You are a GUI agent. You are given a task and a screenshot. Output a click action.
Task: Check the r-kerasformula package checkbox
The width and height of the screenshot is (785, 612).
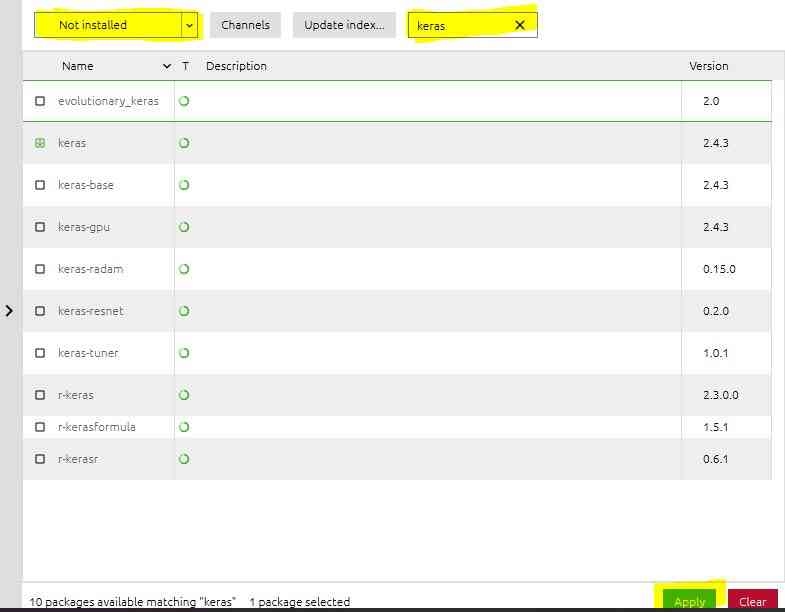coord(40,427)
